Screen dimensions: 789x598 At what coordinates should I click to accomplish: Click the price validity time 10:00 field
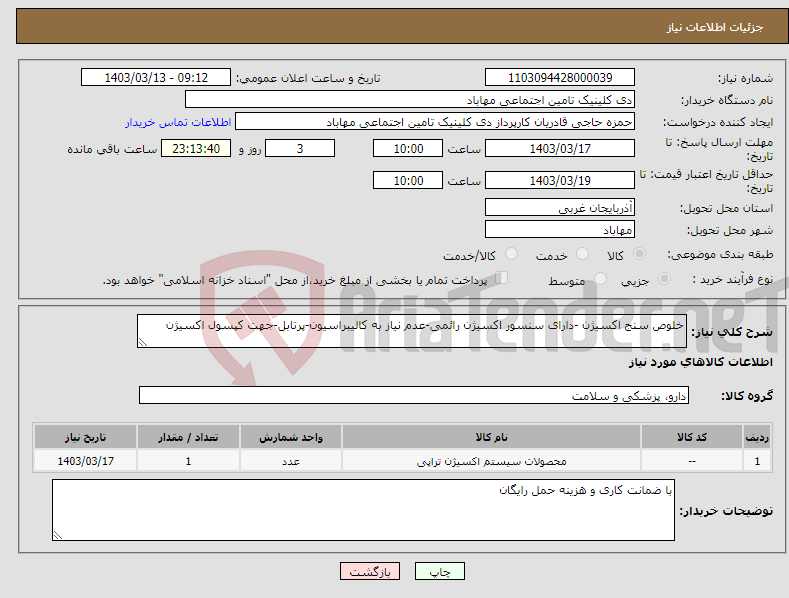tap(408, 180)
